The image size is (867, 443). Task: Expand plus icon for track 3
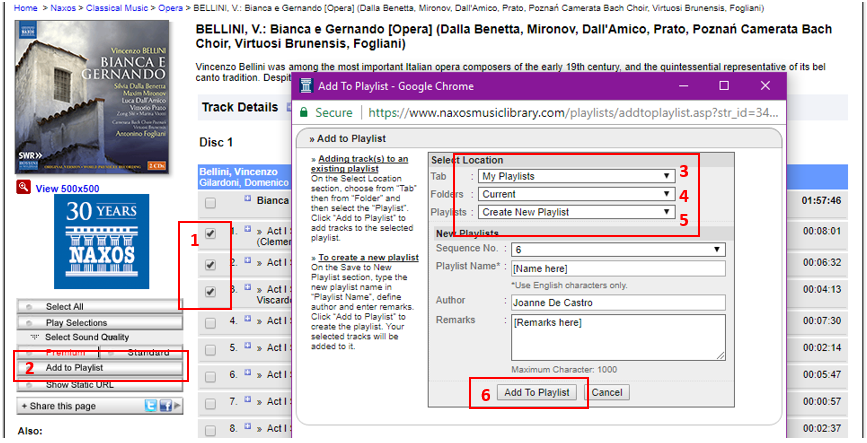pyautogui.click(x=248, y=287)
